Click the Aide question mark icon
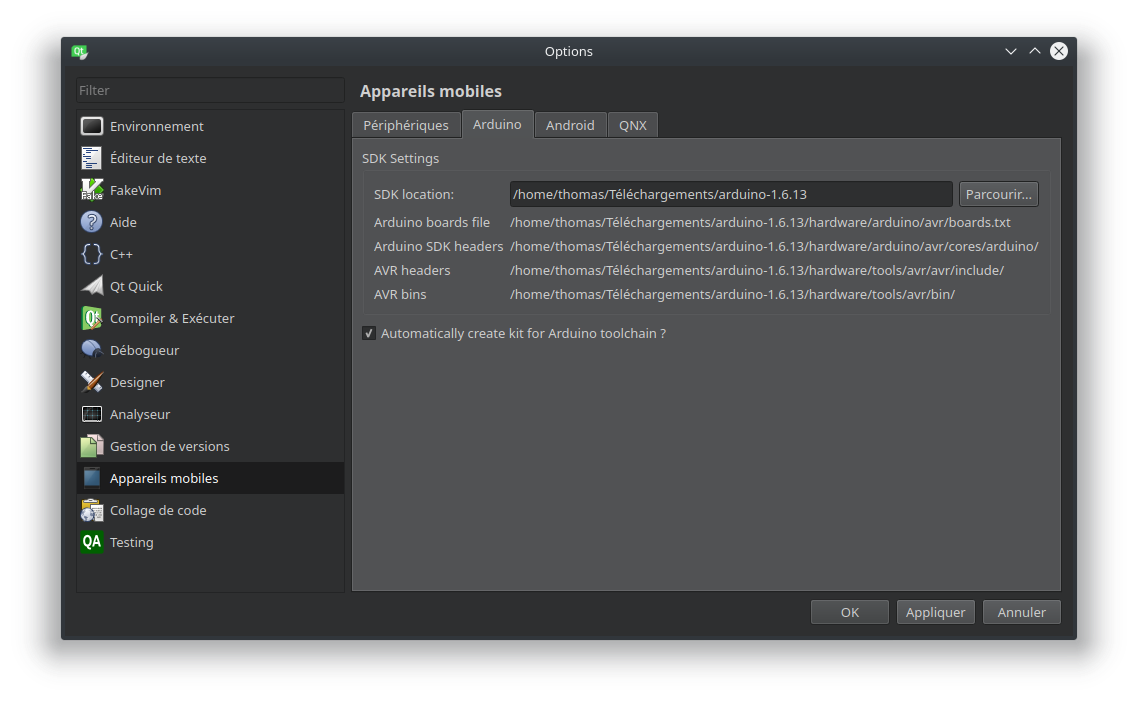This screenshot has width=1138, height=701. point(91,222)
